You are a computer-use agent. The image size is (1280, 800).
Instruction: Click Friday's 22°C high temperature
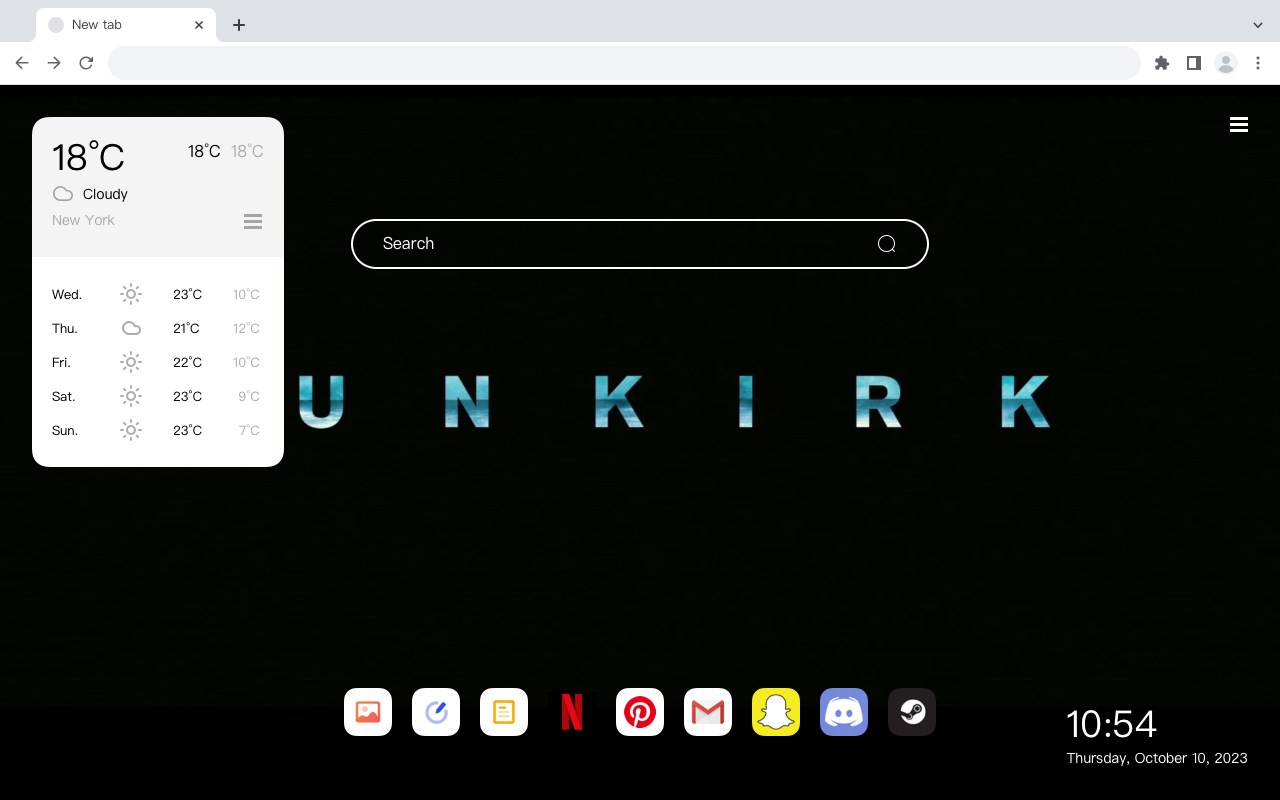click(x=187, y=362)
